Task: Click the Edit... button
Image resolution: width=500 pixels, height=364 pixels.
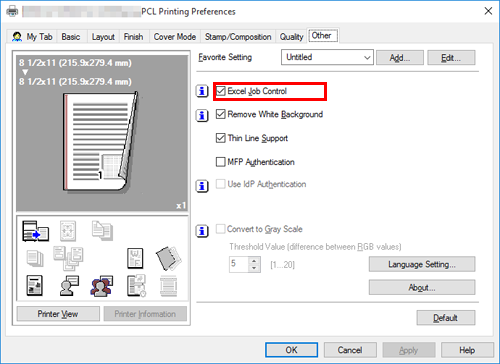Action: point(451,58)
